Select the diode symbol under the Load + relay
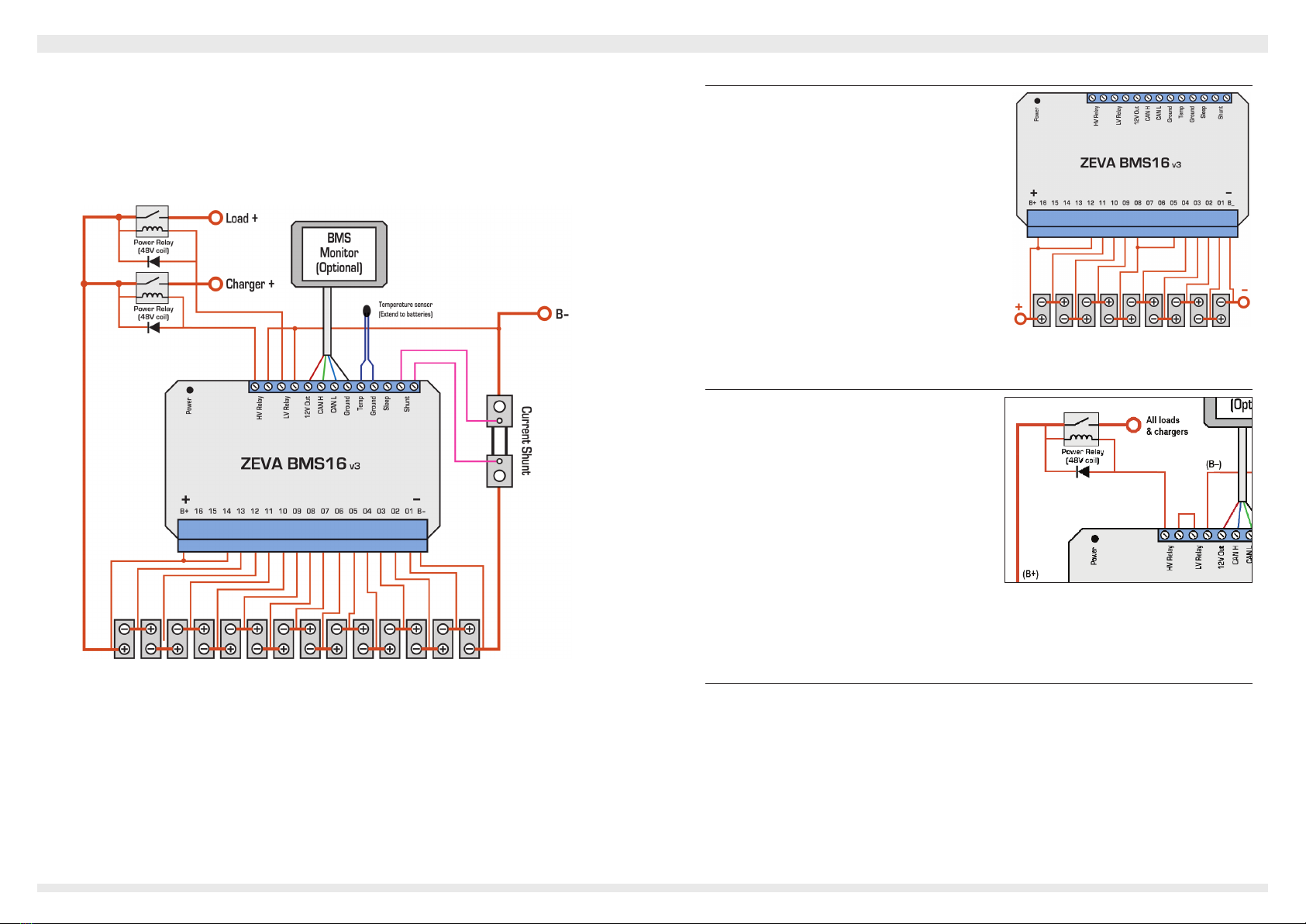 click(153, 261)
